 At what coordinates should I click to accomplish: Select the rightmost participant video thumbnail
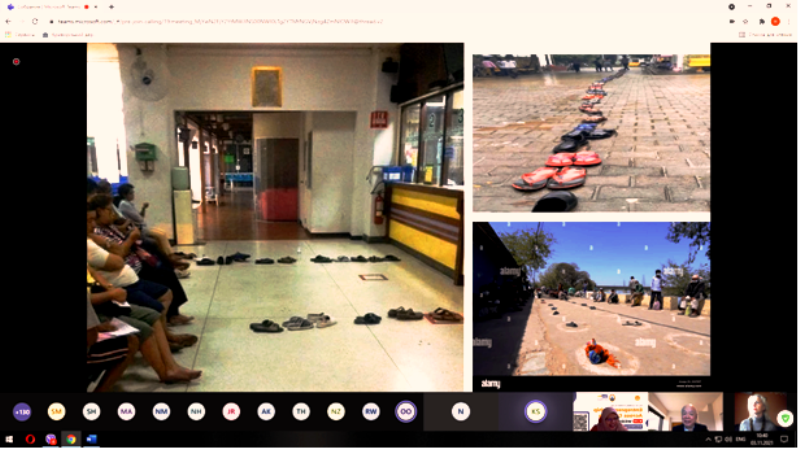[x=757, y=411]
